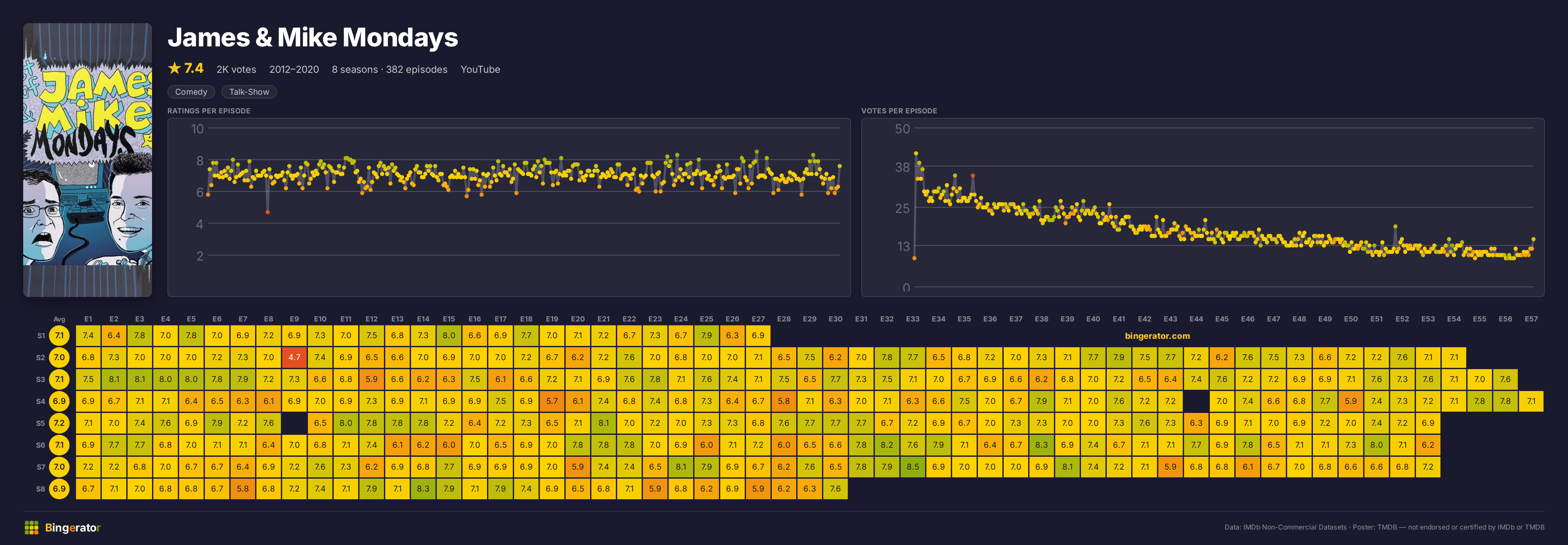Click the S5 average badge 7.2
The height and width of the screenshot is (545, 1568).
[59, 423]
